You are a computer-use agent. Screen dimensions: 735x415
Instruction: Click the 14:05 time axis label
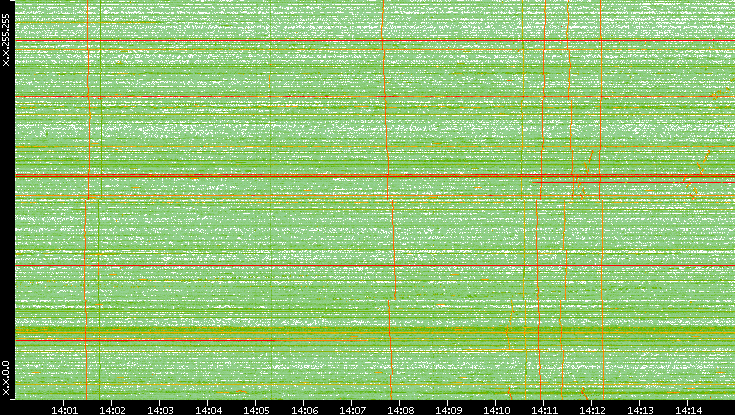tap(256, 411)
